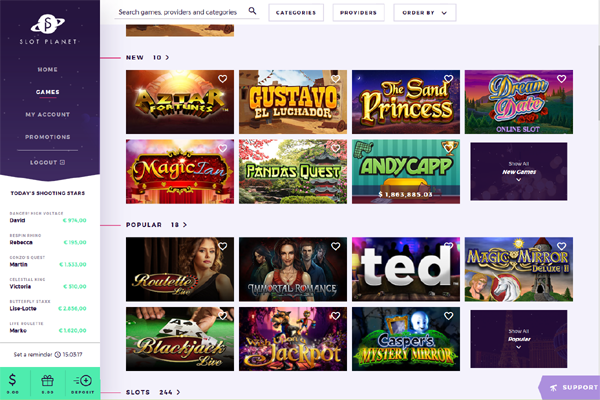The height and width of the screenshot is (400, 600).
Task: Expand the Popular section arrow
Action: click(185, 225)
